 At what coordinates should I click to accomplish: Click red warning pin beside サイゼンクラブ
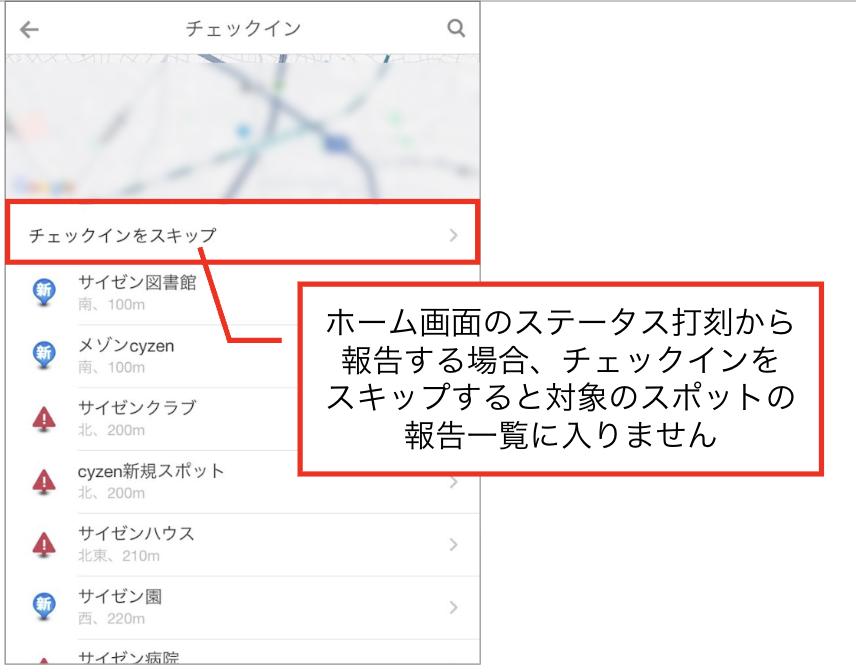click(44, 419)
